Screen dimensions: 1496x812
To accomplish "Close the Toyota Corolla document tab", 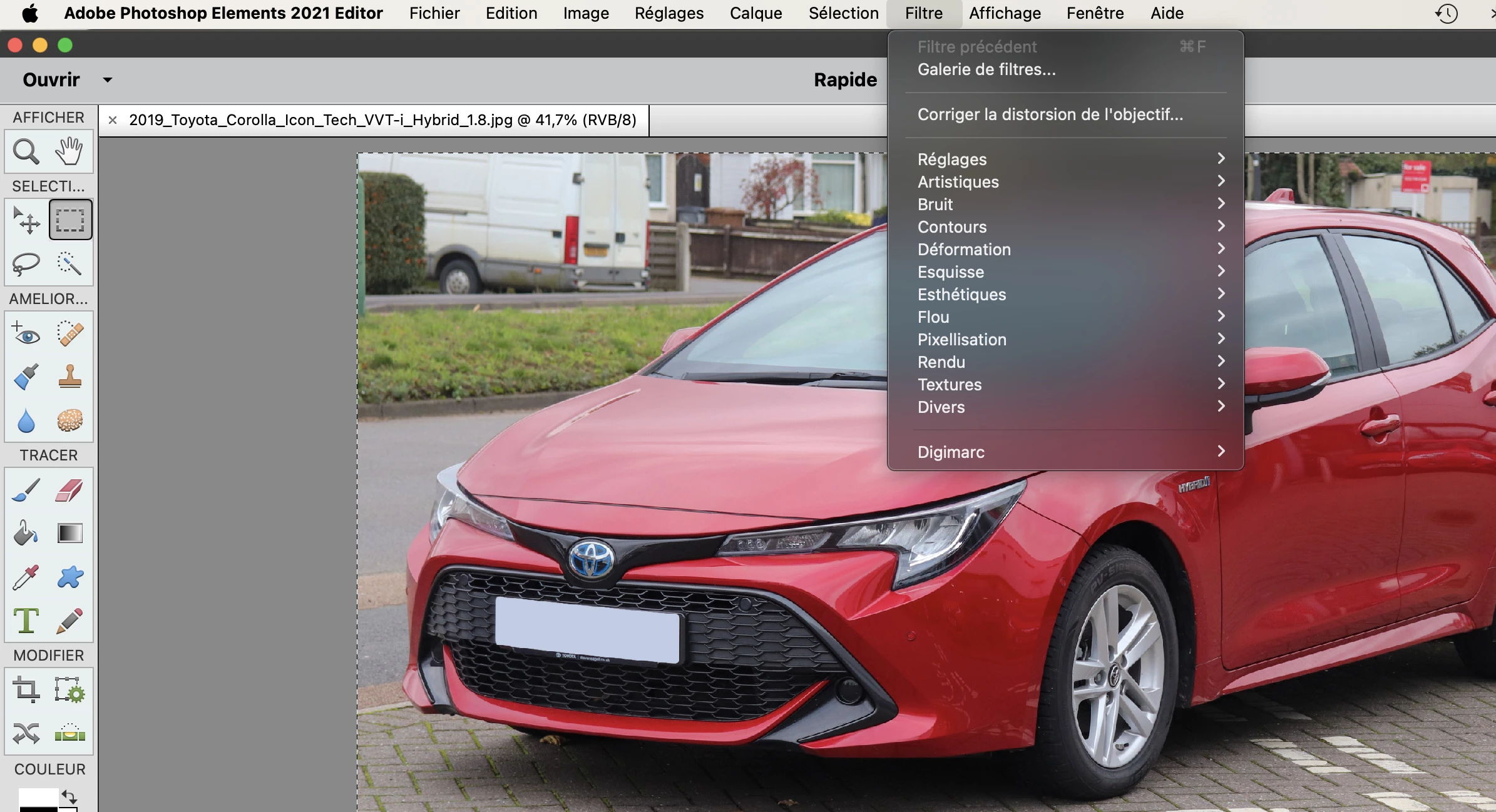I will click(113, 120).
